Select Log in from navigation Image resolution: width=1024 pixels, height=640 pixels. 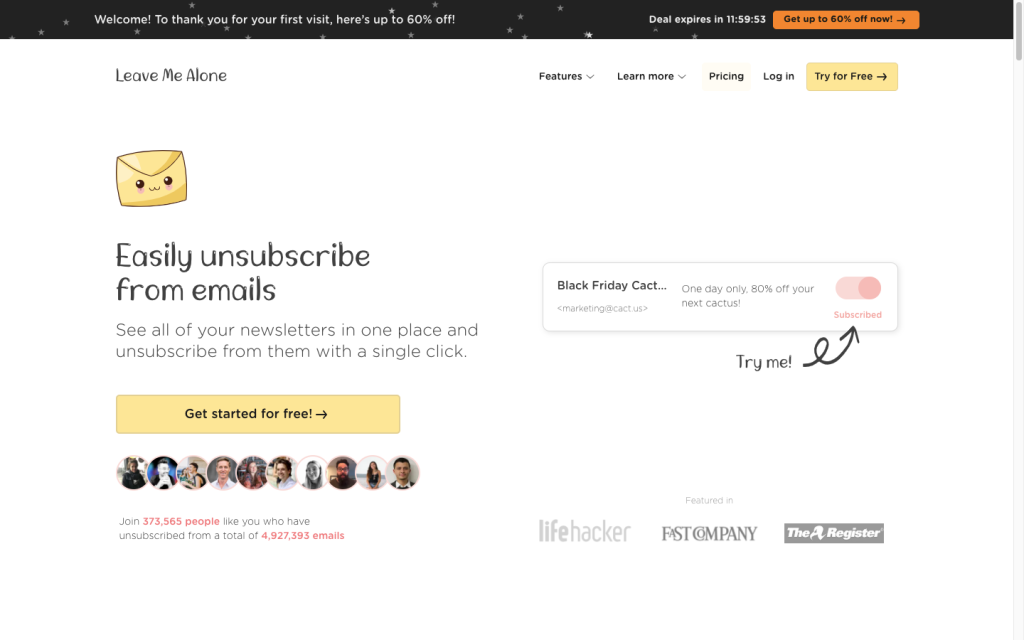(778, 77)
